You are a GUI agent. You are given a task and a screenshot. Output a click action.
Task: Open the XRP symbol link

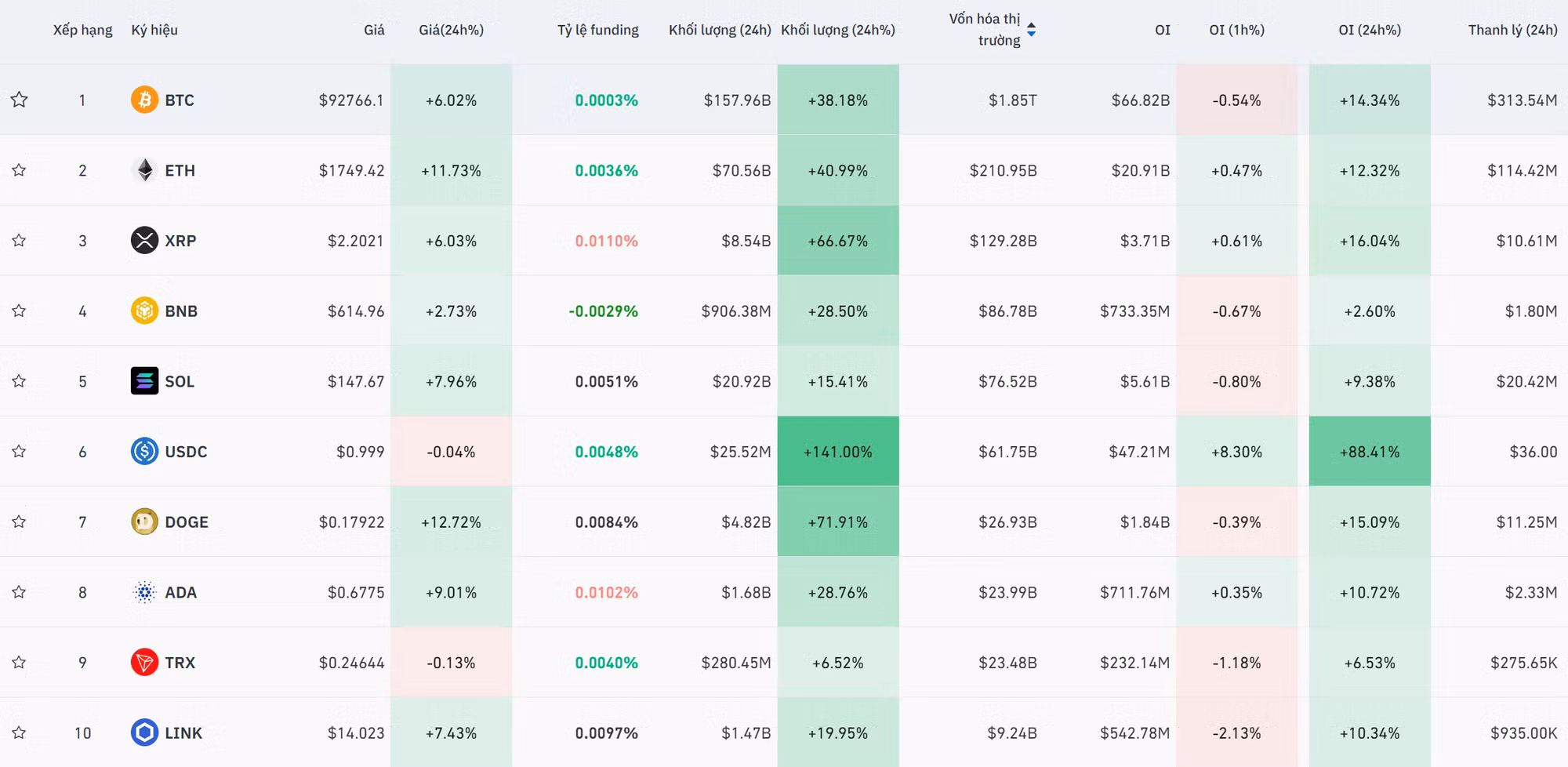[180, 240]
